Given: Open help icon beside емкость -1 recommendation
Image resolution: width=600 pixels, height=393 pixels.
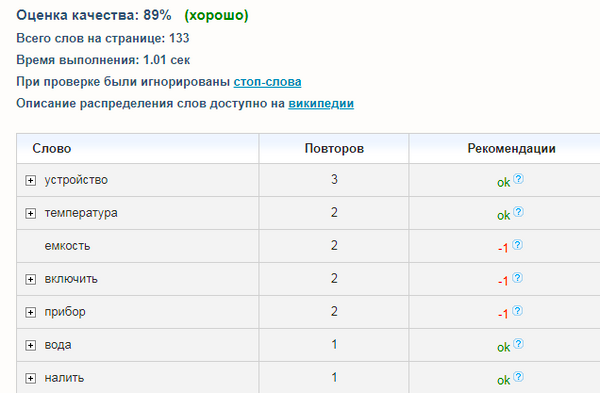Looking at the screenshot, I should click(517, 245).
